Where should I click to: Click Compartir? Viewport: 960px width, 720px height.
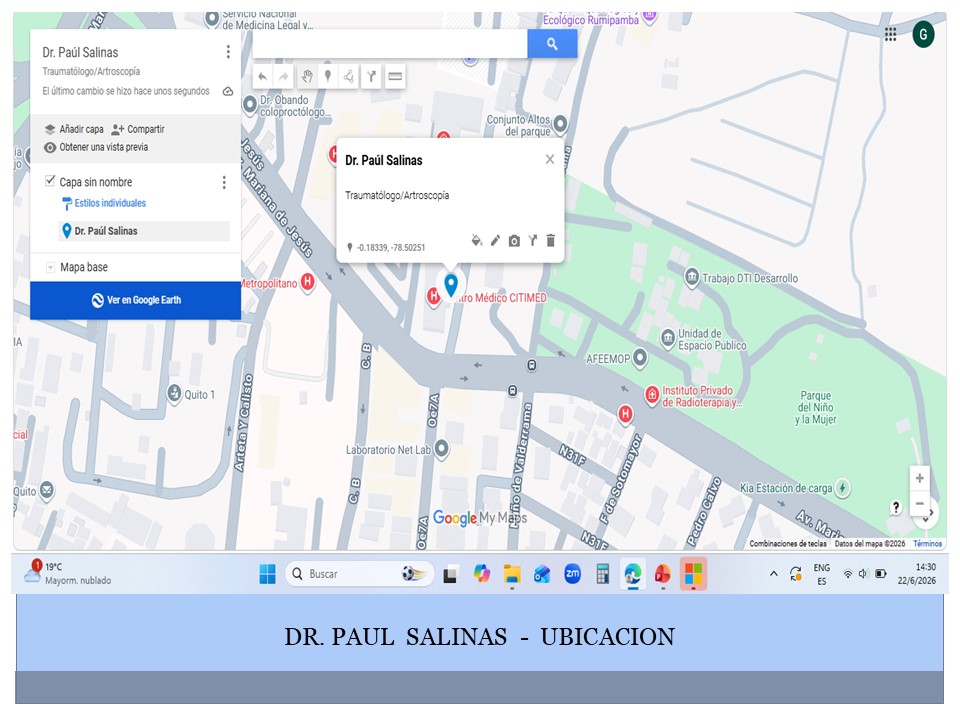point(138,129)
